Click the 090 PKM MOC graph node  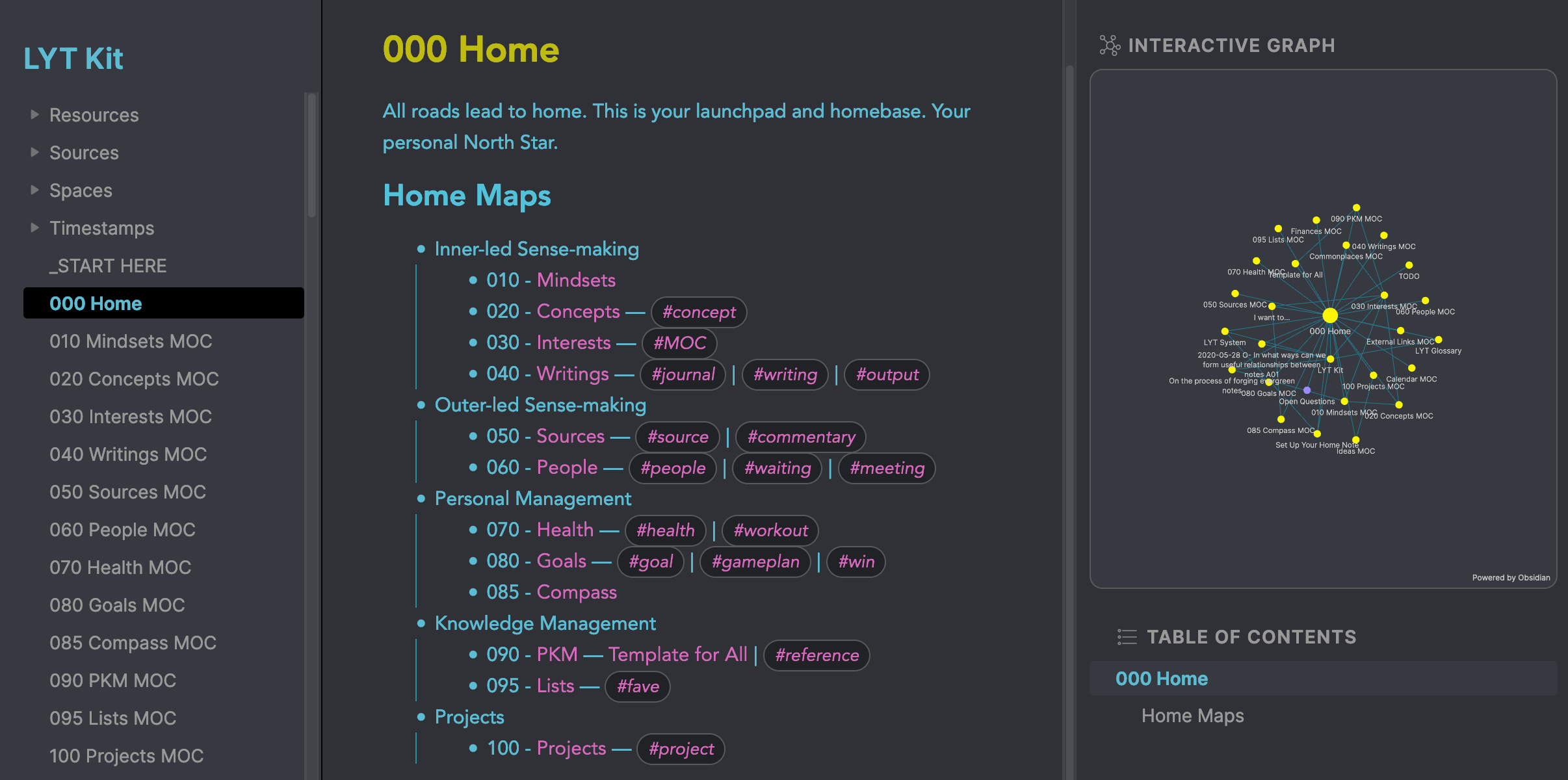pos(1357,208)
